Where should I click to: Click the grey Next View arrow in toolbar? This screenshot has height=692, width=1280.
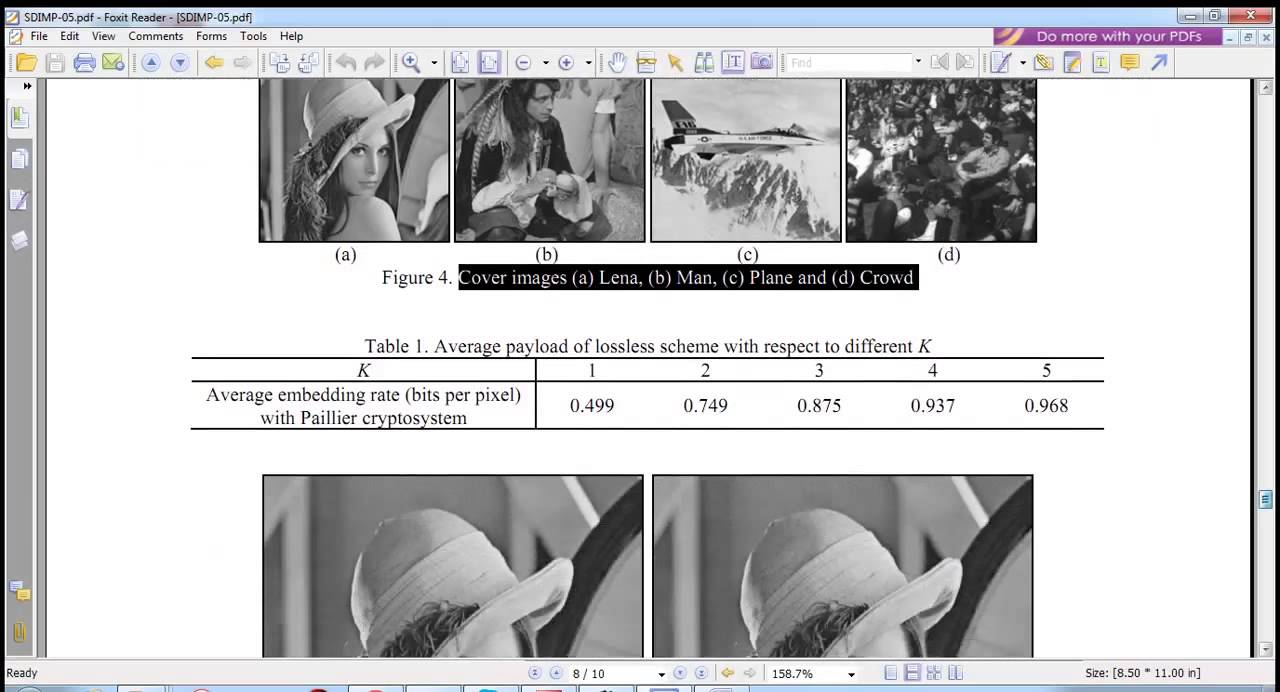(x=242, y=63)
